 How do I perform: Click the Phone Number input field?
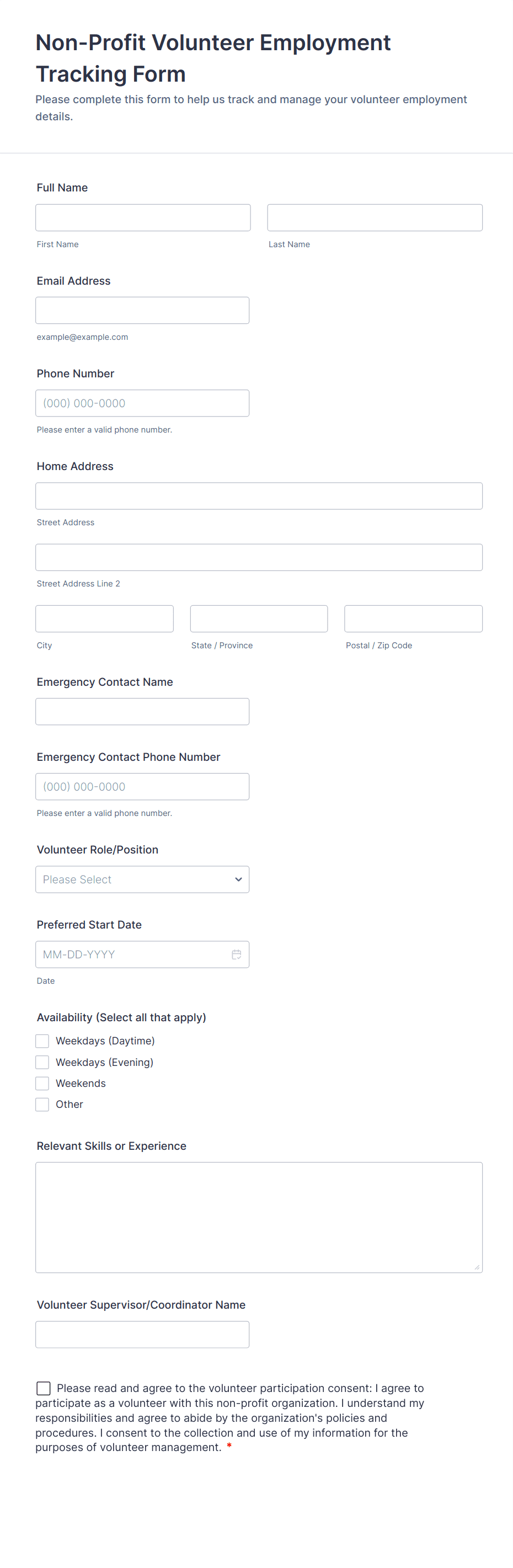coord(142,402)
